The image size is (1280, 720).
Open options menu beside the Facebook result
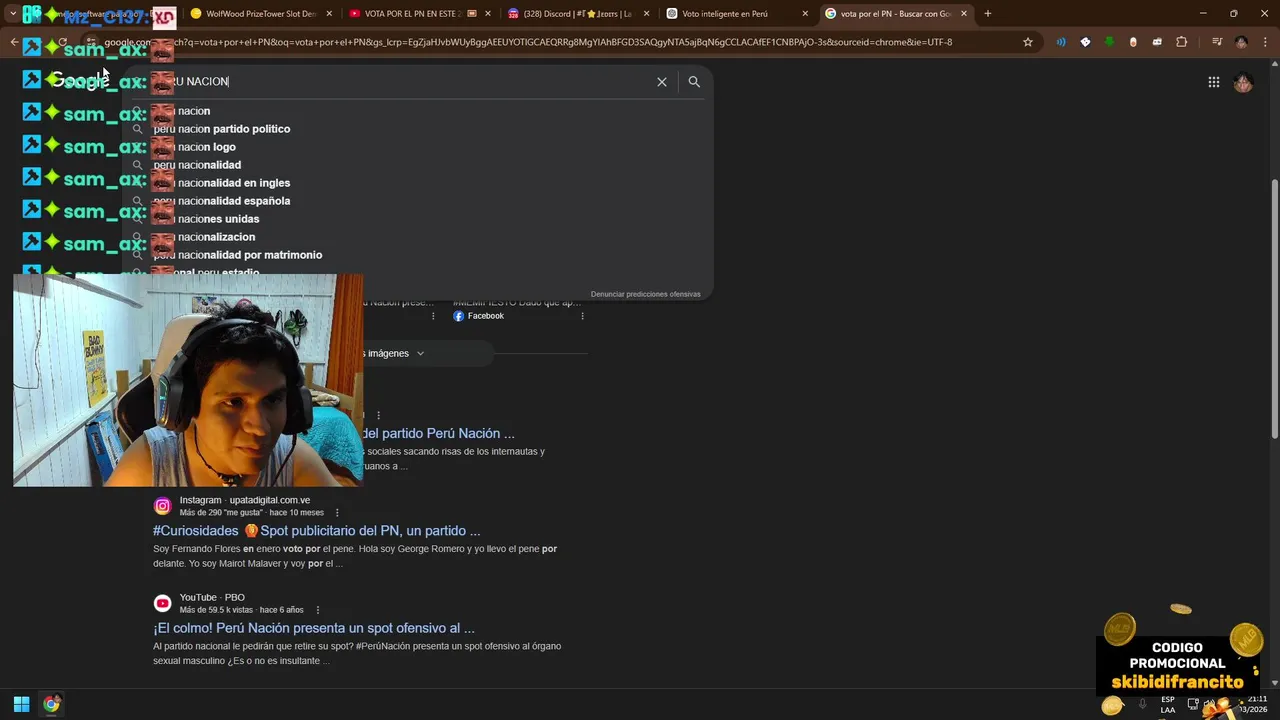coord(582,316)
